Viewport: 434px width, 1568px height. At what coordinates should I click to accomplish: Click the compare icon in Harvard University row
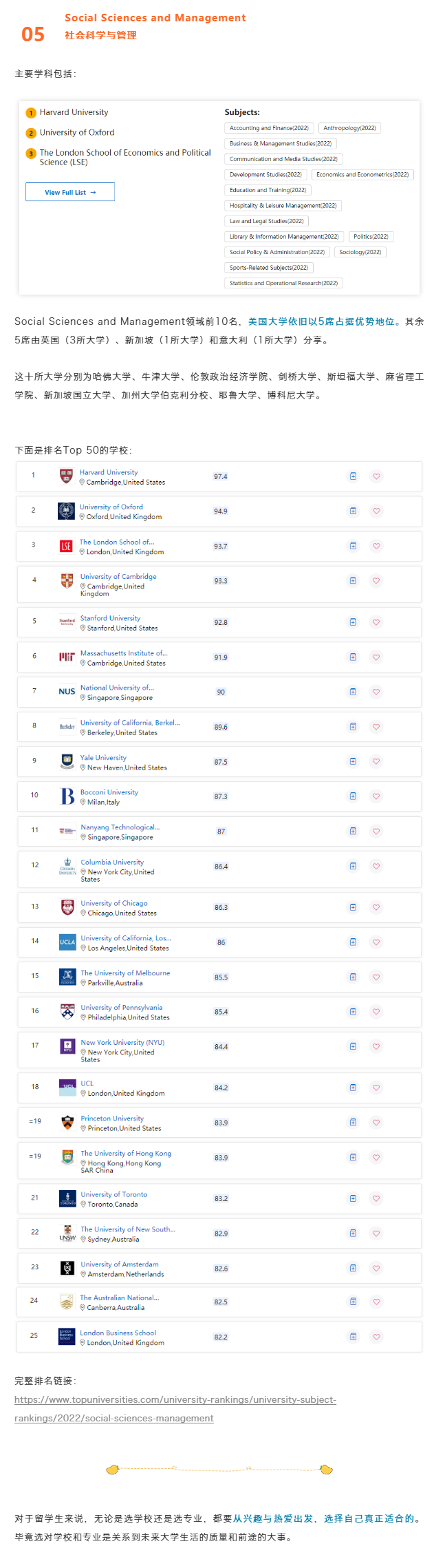click(353, 476)
